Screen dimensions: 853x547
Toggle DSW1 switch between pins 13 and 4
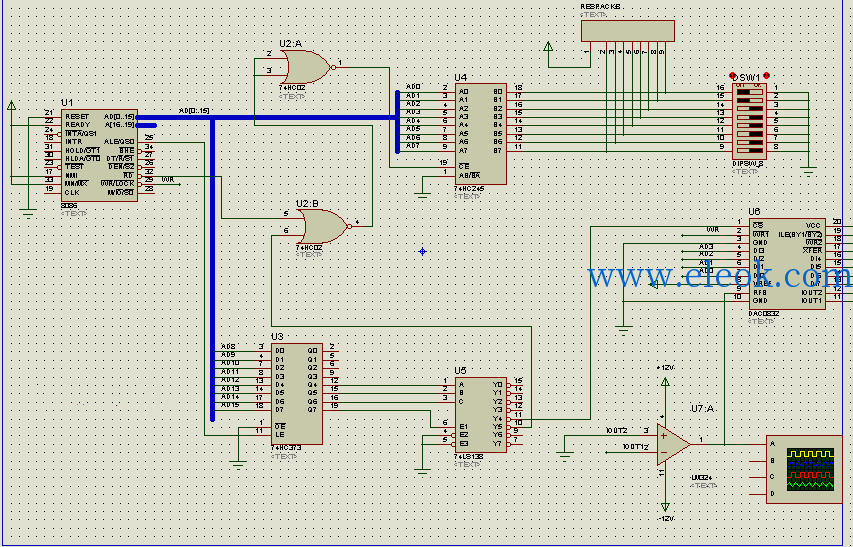tap(749, 117)
